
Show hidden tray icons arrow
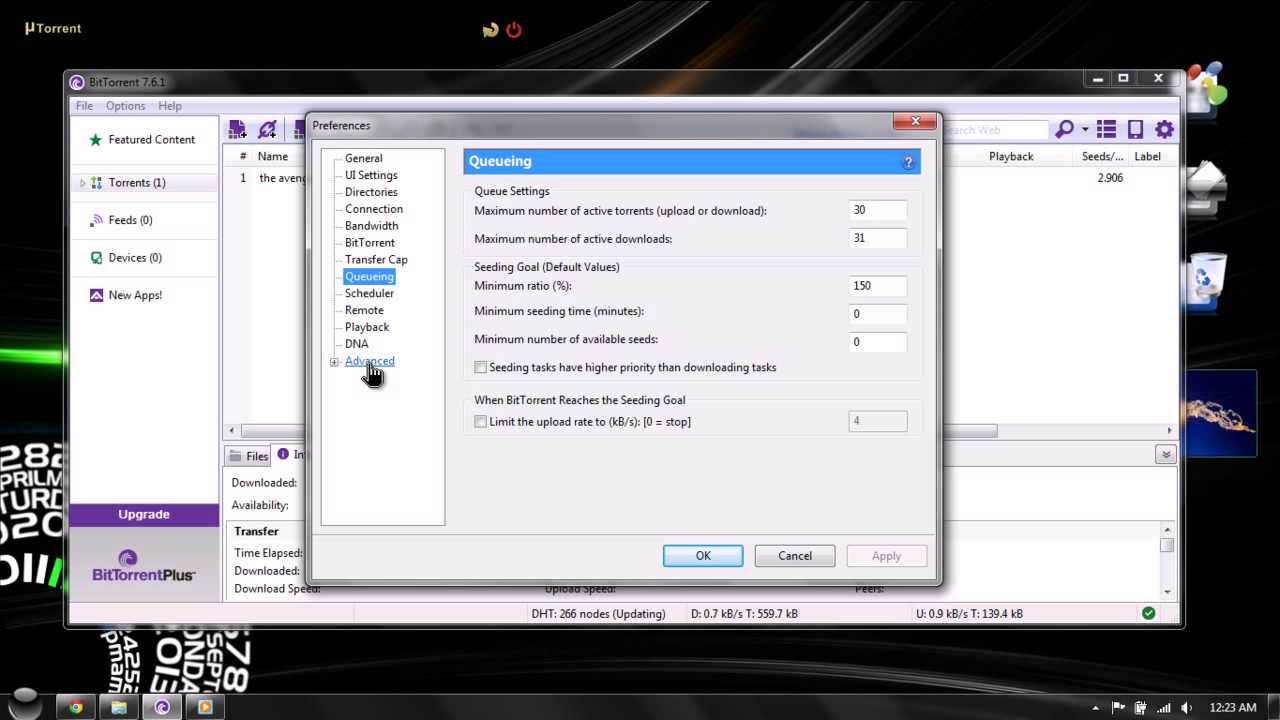point(1096,708)
